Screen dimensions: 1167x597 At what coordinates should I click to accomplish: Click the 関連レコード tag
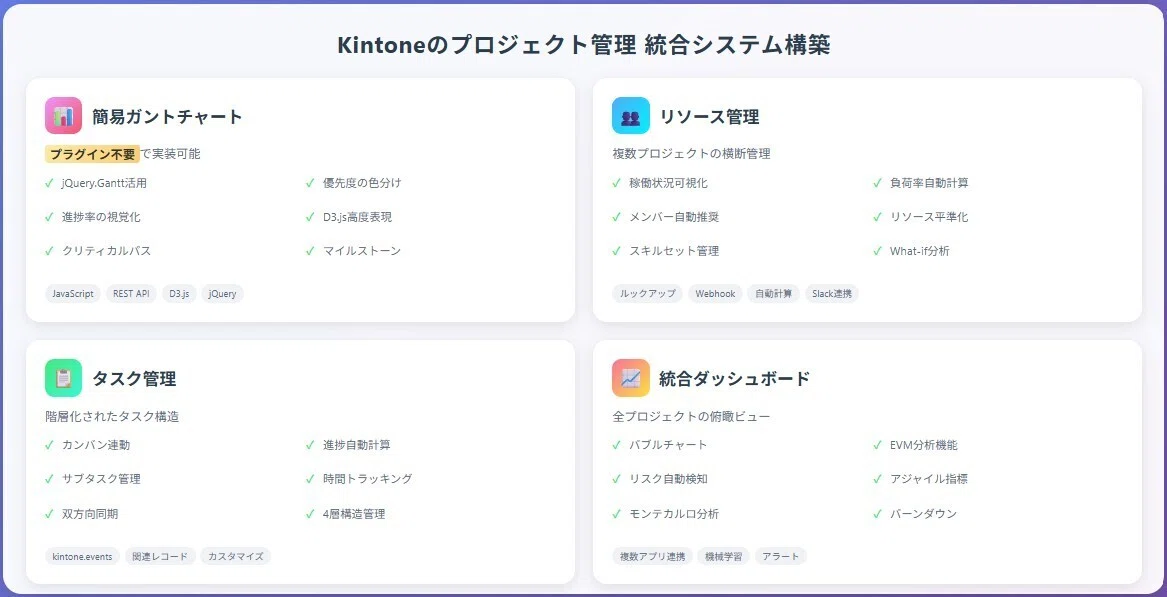pos(160,556)
